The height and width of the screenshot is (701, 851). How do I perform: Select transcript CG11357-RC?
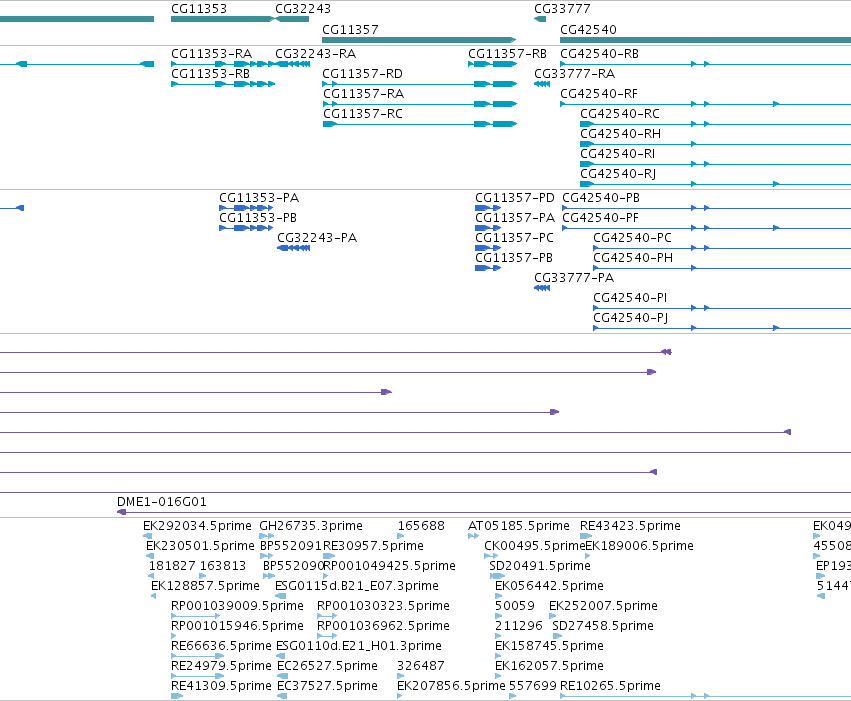[x=420, y=124]
